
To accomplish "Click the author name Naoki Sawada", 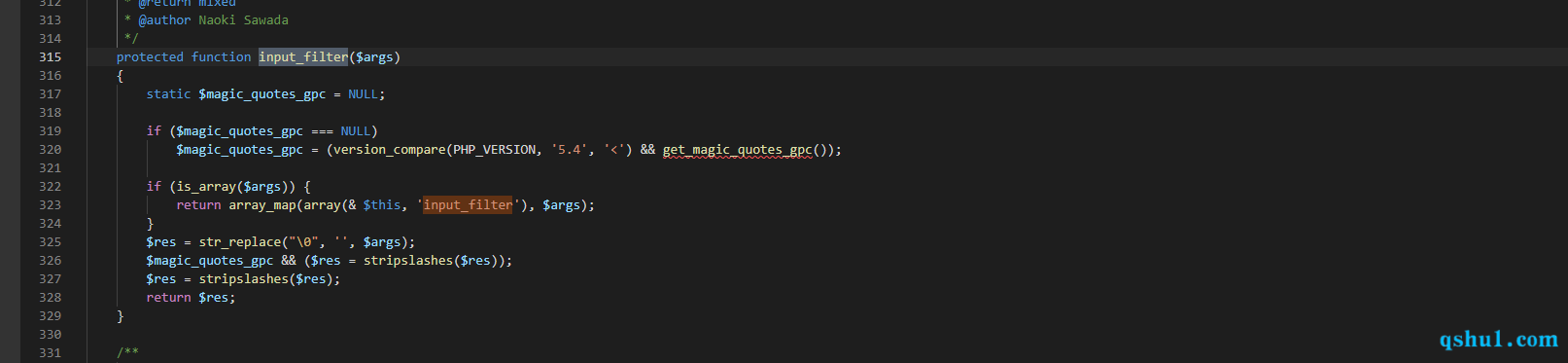I will [x=244, y=20].
